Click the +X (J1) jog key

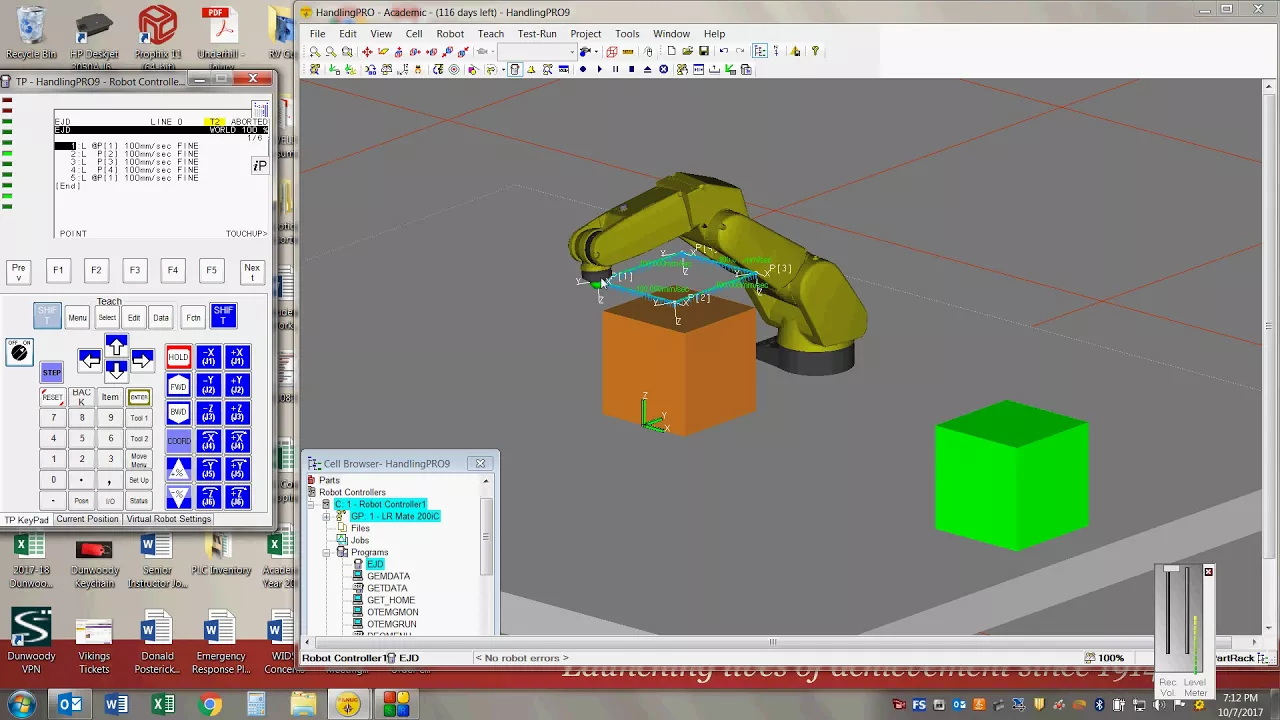(237, 357)
